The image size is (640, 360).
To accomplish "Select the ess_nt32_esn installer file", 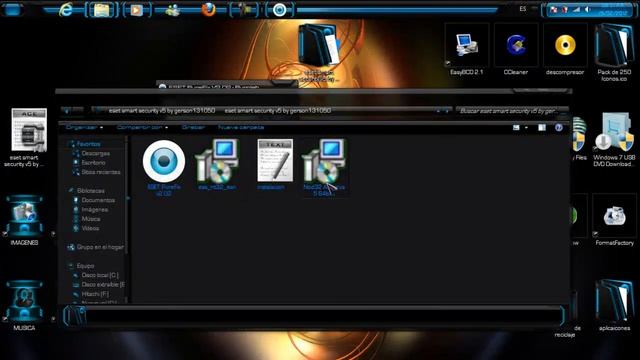I will click(217, 164).
